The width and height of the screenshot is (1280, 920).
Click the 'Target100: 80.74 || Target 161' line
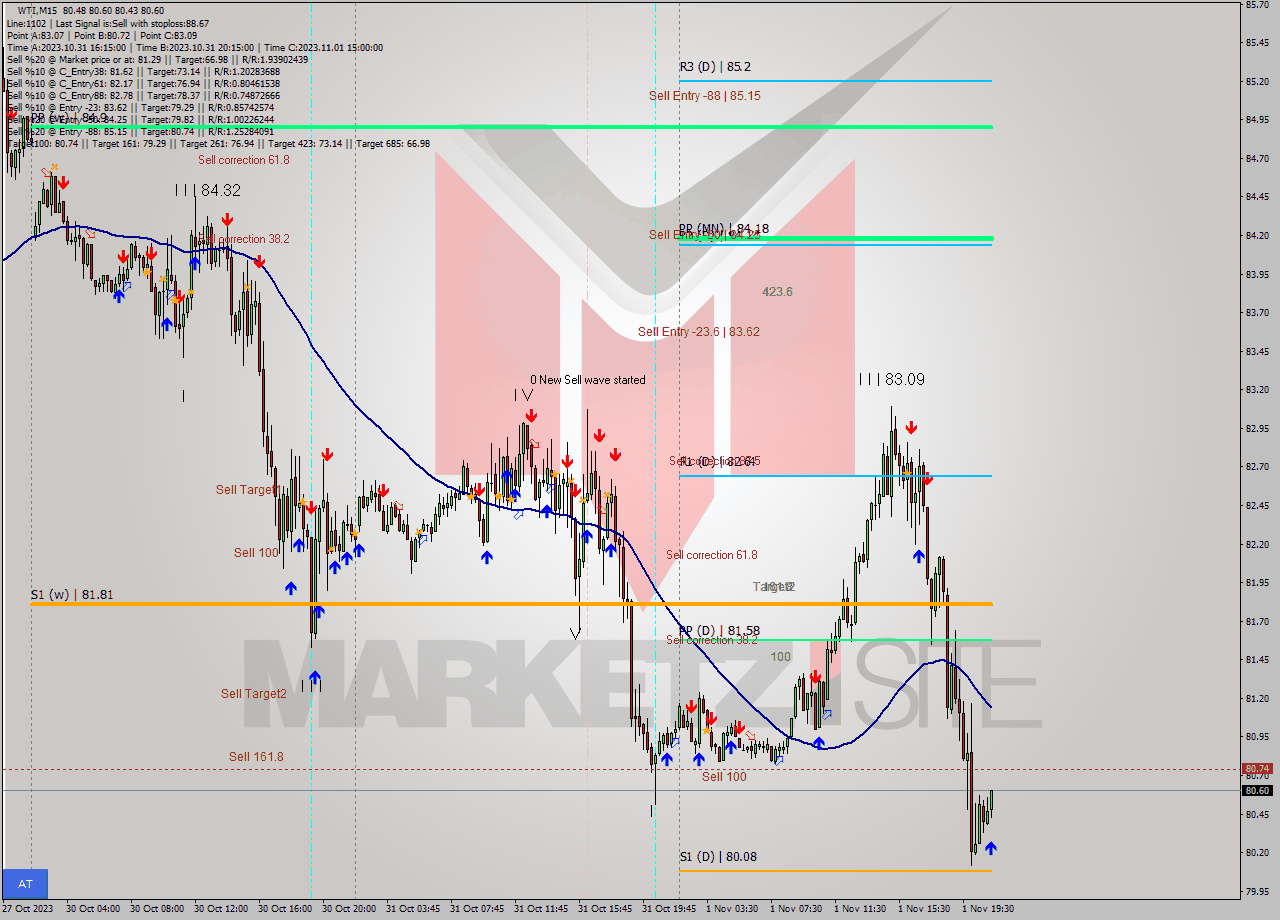click(218, 143)
